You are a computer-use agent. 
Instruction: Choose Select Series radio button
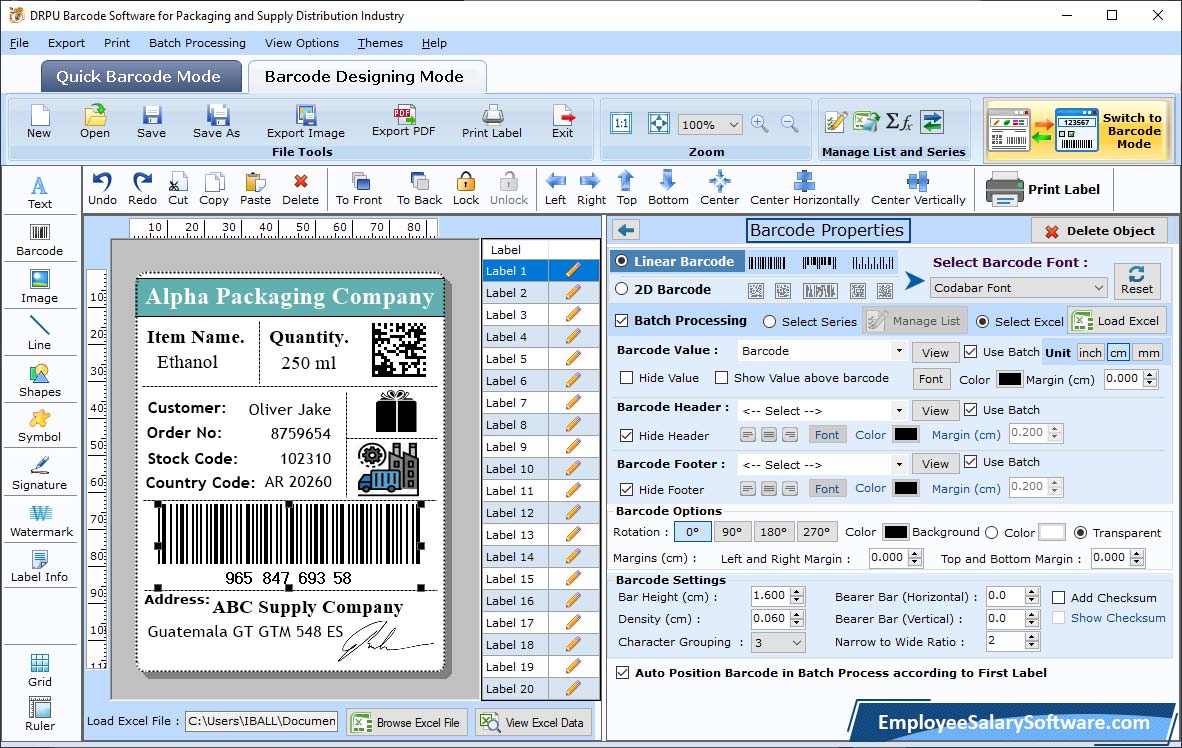tap(769, 322)
